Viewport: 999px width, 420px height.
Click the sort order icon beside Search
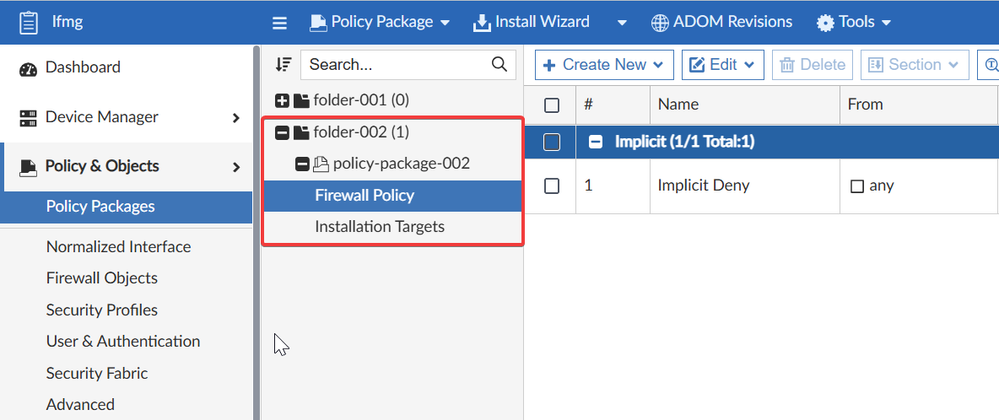(284, 64)
